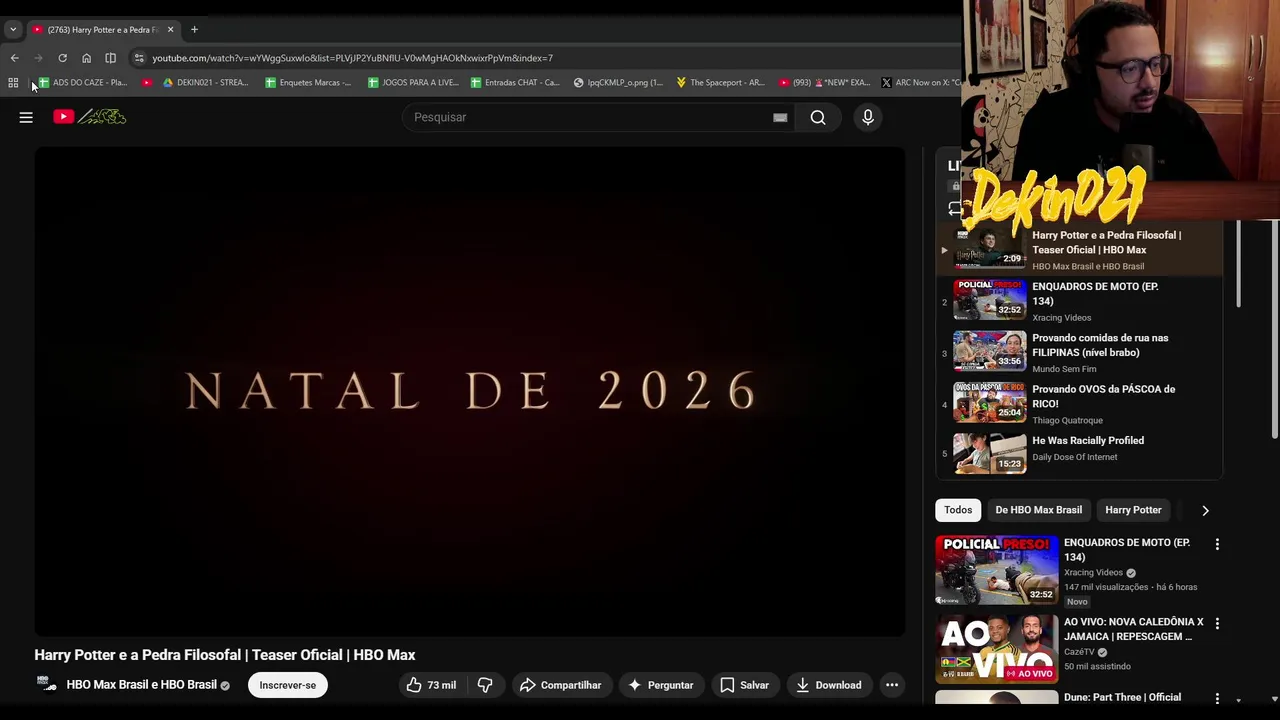This screenshot has width=1280, height=720.
Task: Click HBO Max Brasil channel avatar
Action: pyautogui.click(x=46, y=685)
